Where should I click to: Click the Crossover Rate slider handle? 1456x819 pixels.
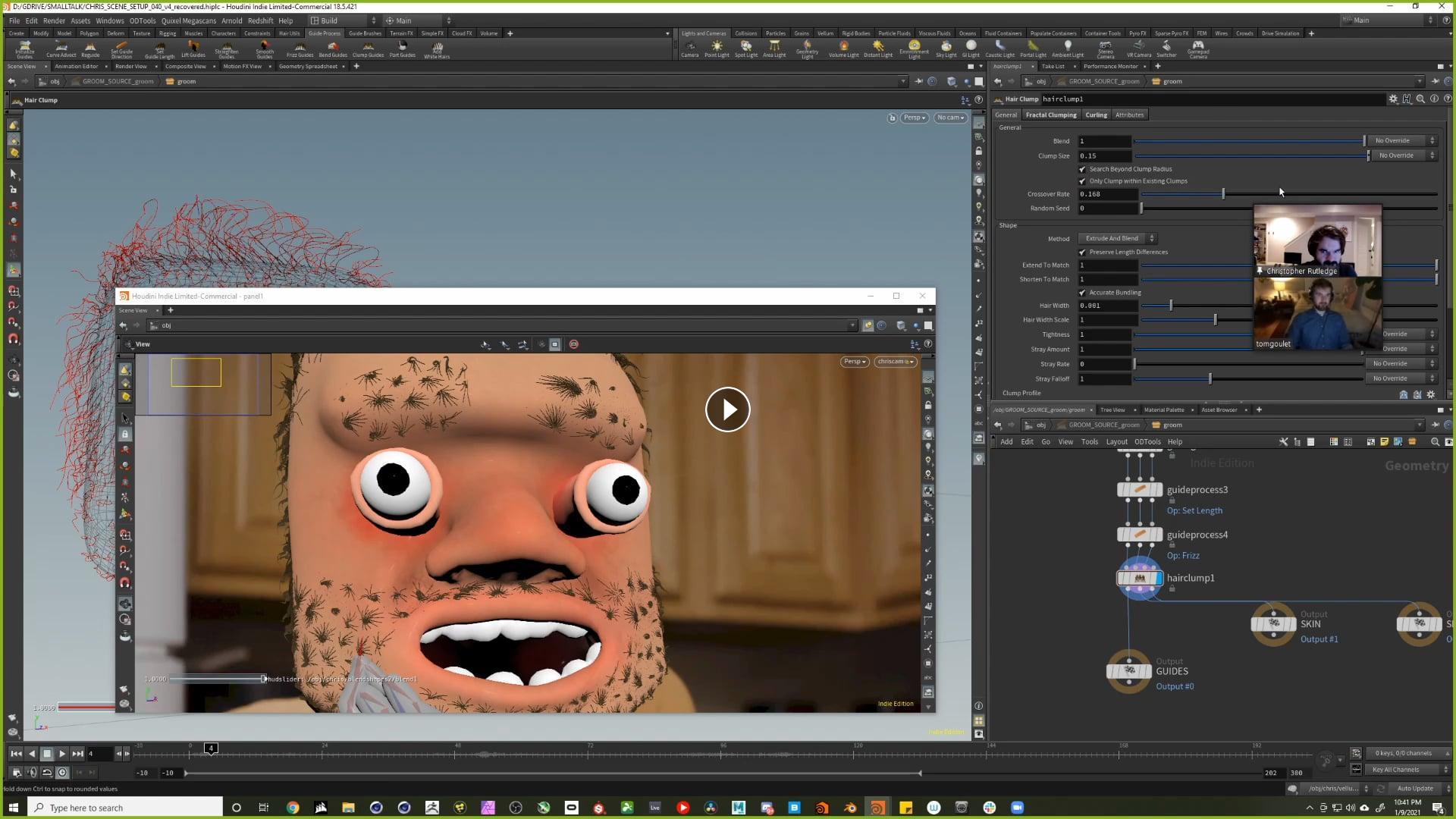(1222, 194)
